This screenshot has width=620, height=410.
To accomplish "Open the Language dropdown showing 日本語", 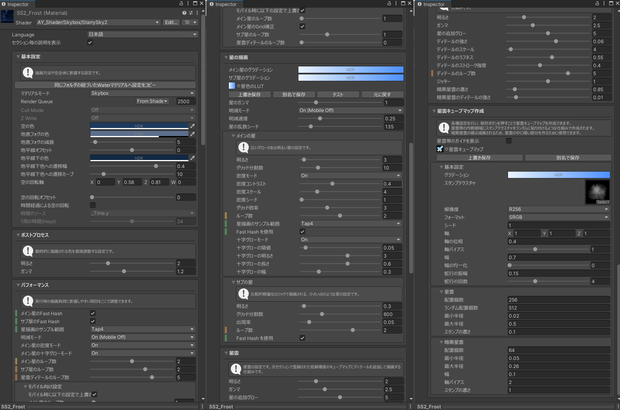I will point(142,34).
